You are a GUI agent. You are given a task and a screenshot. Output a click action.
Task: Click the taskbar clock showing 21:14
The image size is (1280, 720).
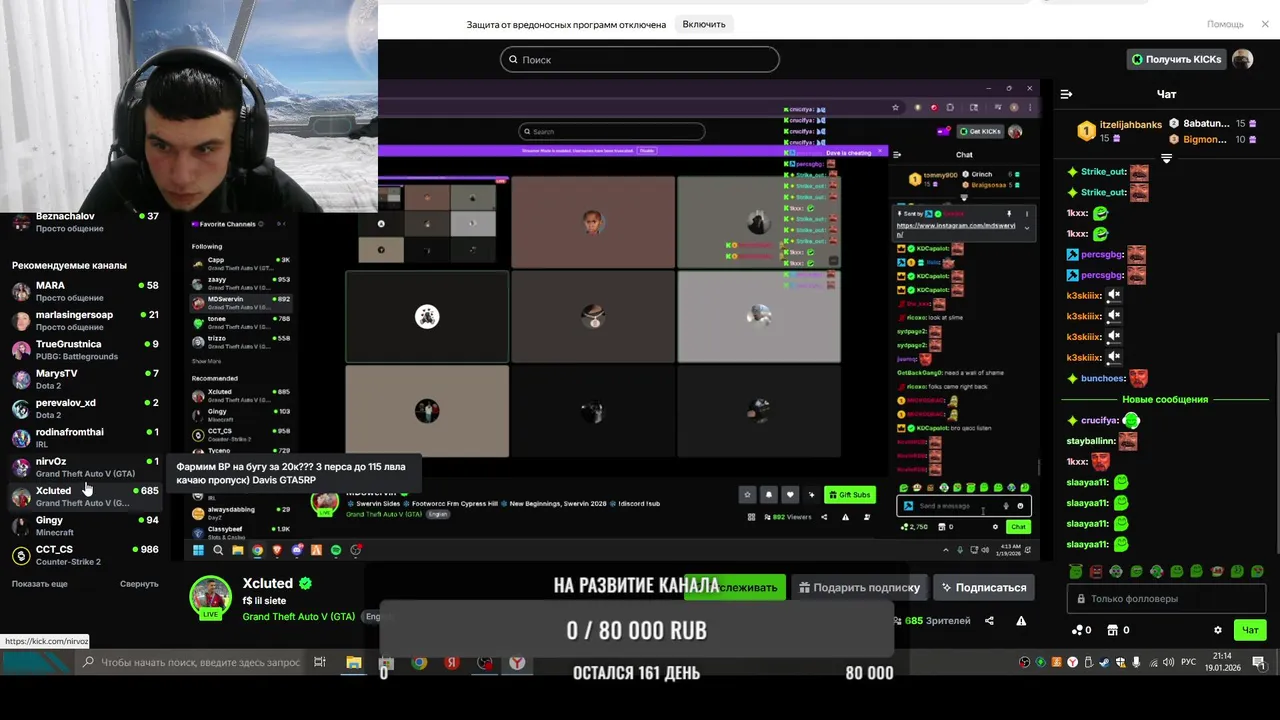1222,662
